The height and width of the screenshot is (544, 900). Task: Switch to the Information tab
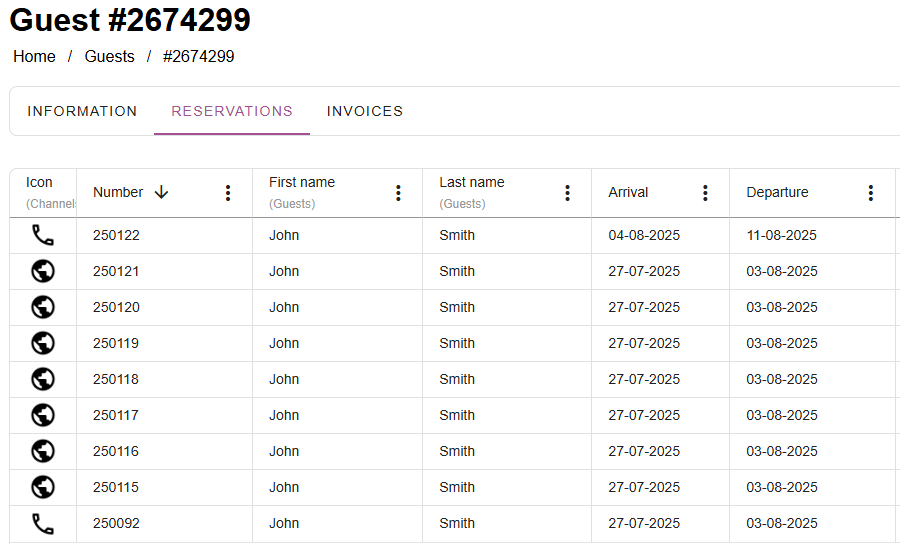82,111
